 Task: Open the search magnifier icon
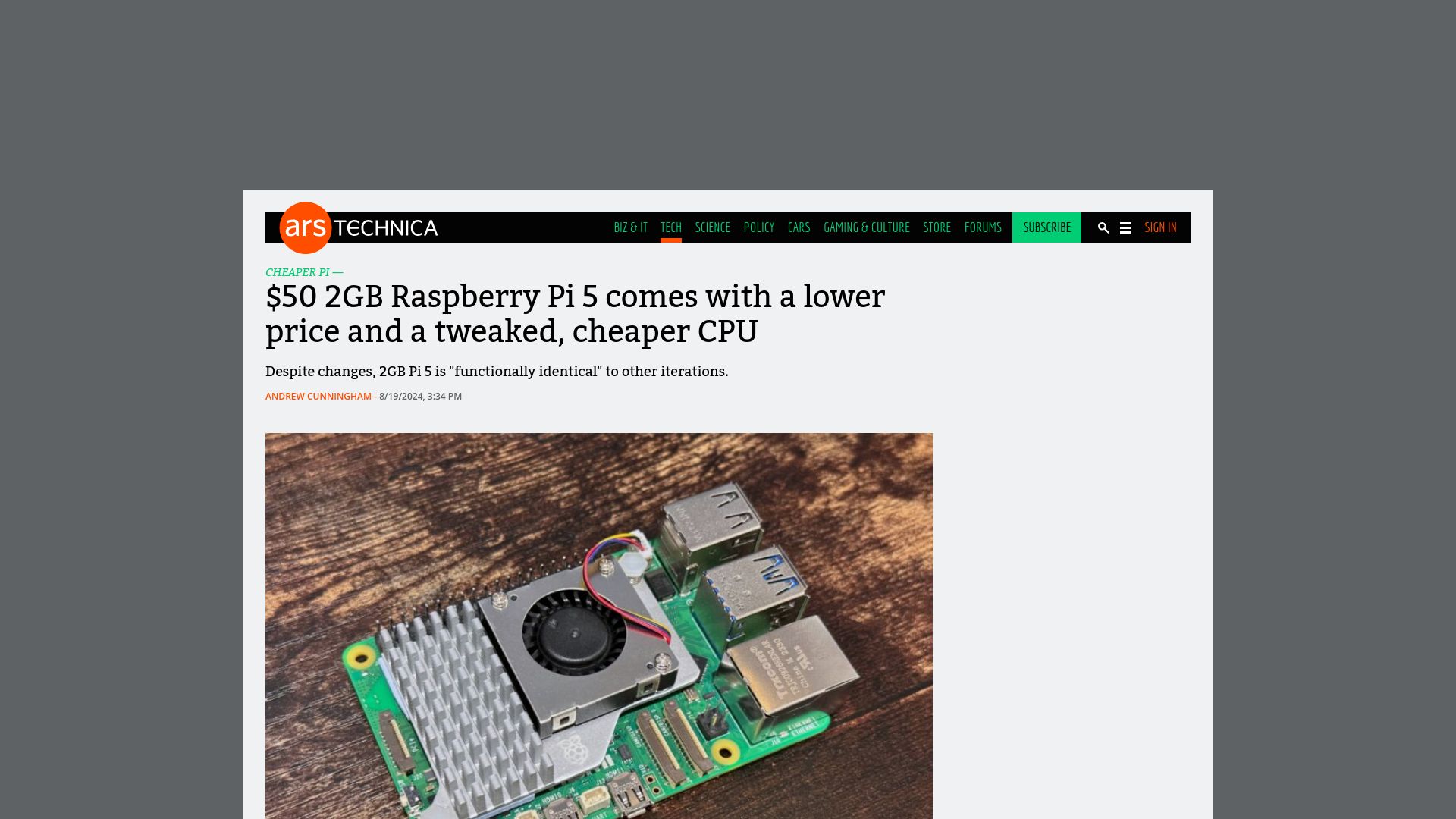(1103, 227)
